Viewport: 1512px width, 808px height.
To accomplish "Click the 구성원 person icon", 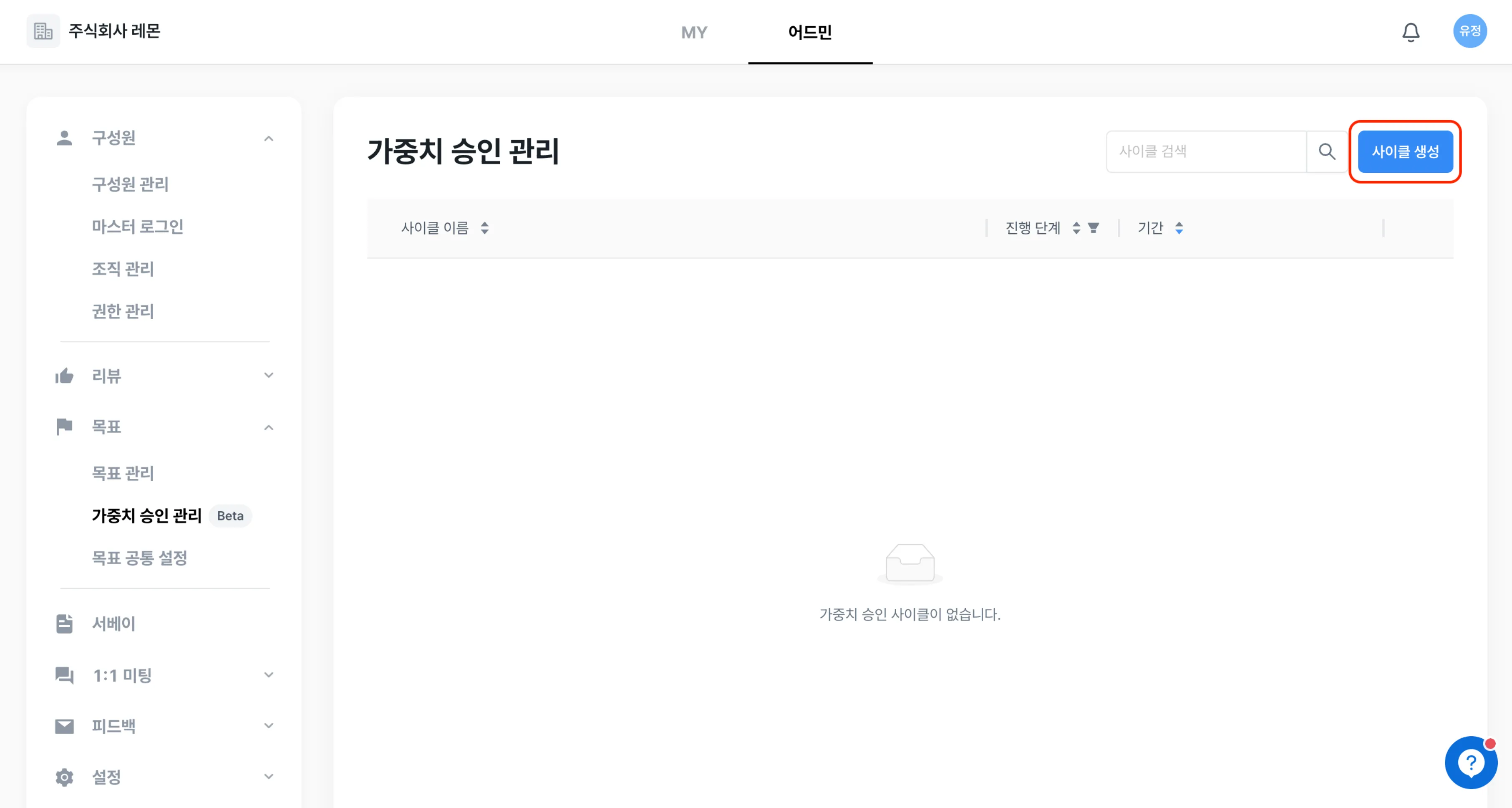I will (x=65, y=138).
